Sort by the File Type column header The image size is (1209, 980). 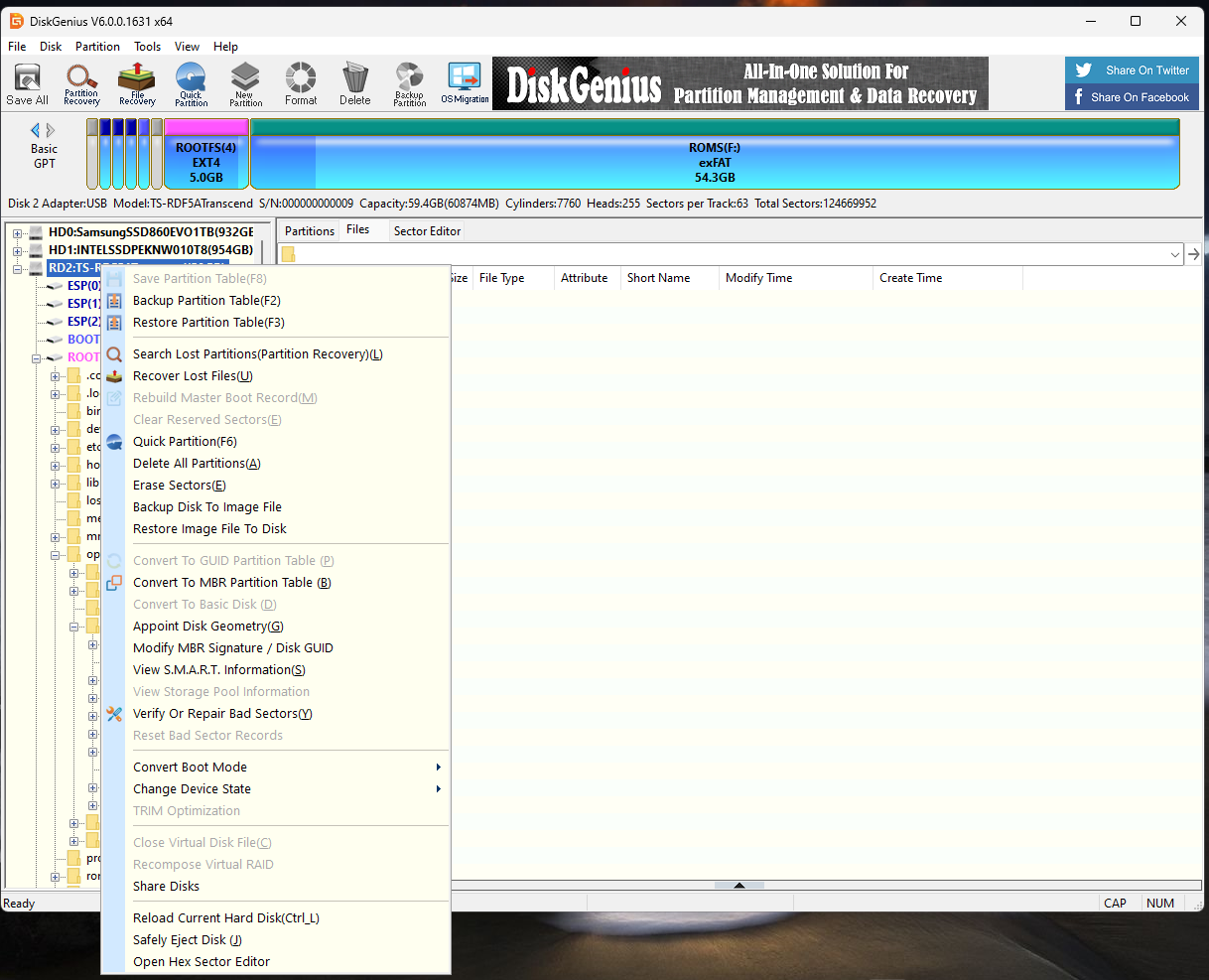(513, 278)
